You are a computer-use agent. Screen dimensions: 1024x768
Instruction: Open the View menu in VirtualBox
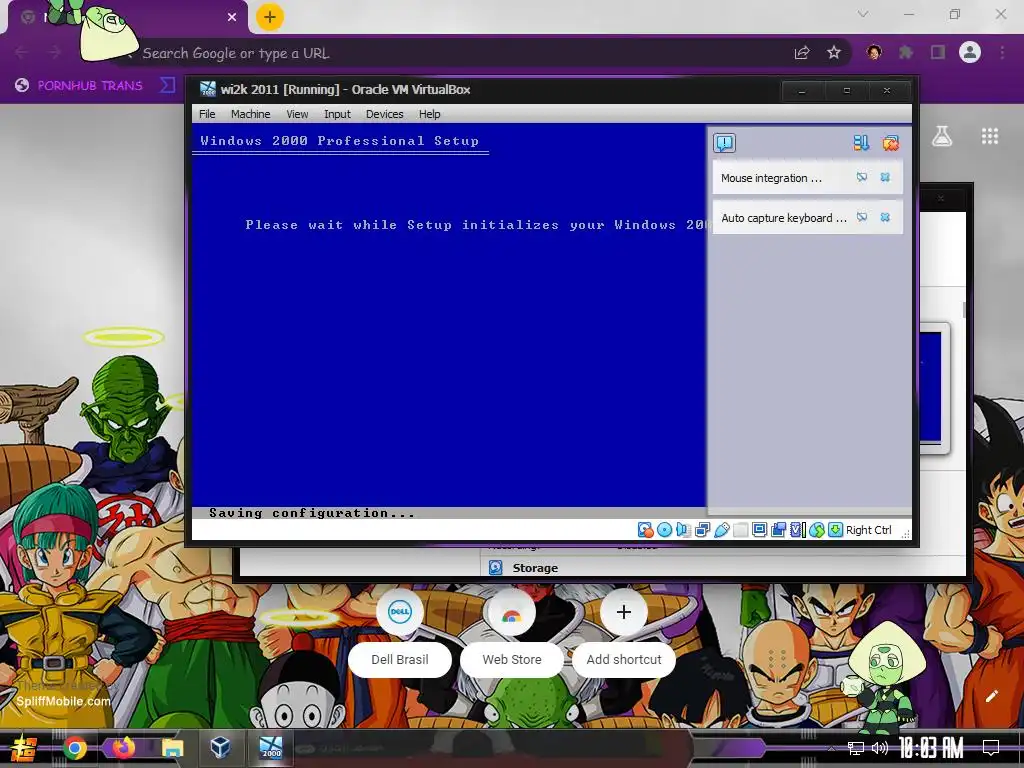click(296, 114)
